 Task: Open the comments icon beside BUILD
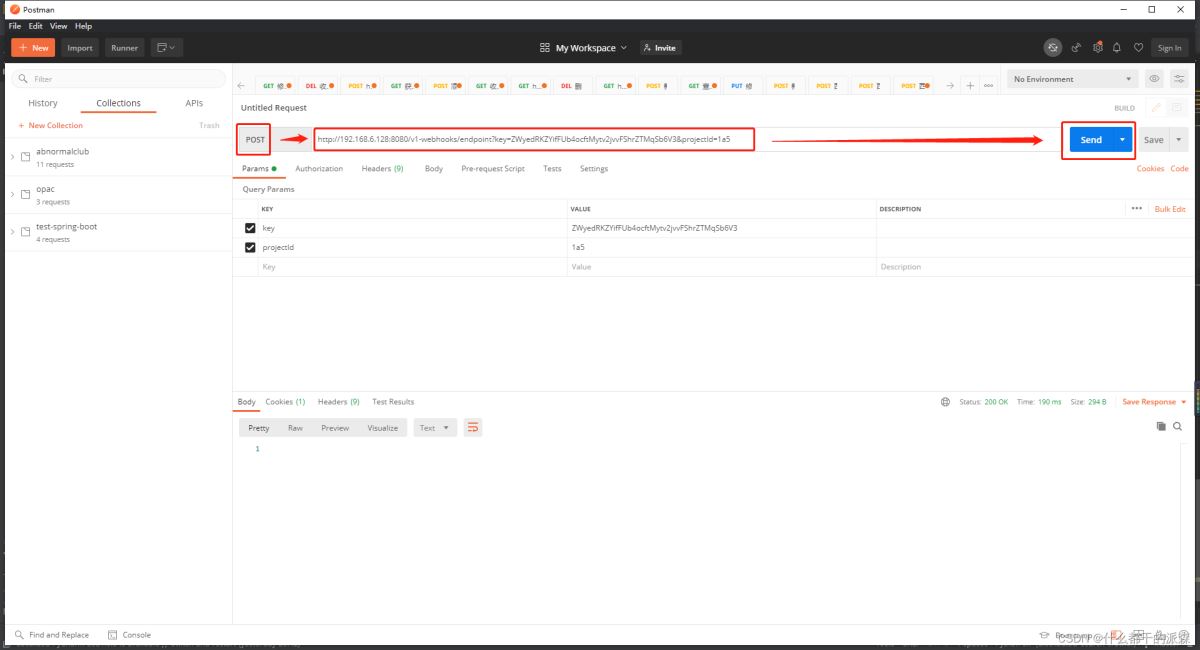click(1177, 108)
